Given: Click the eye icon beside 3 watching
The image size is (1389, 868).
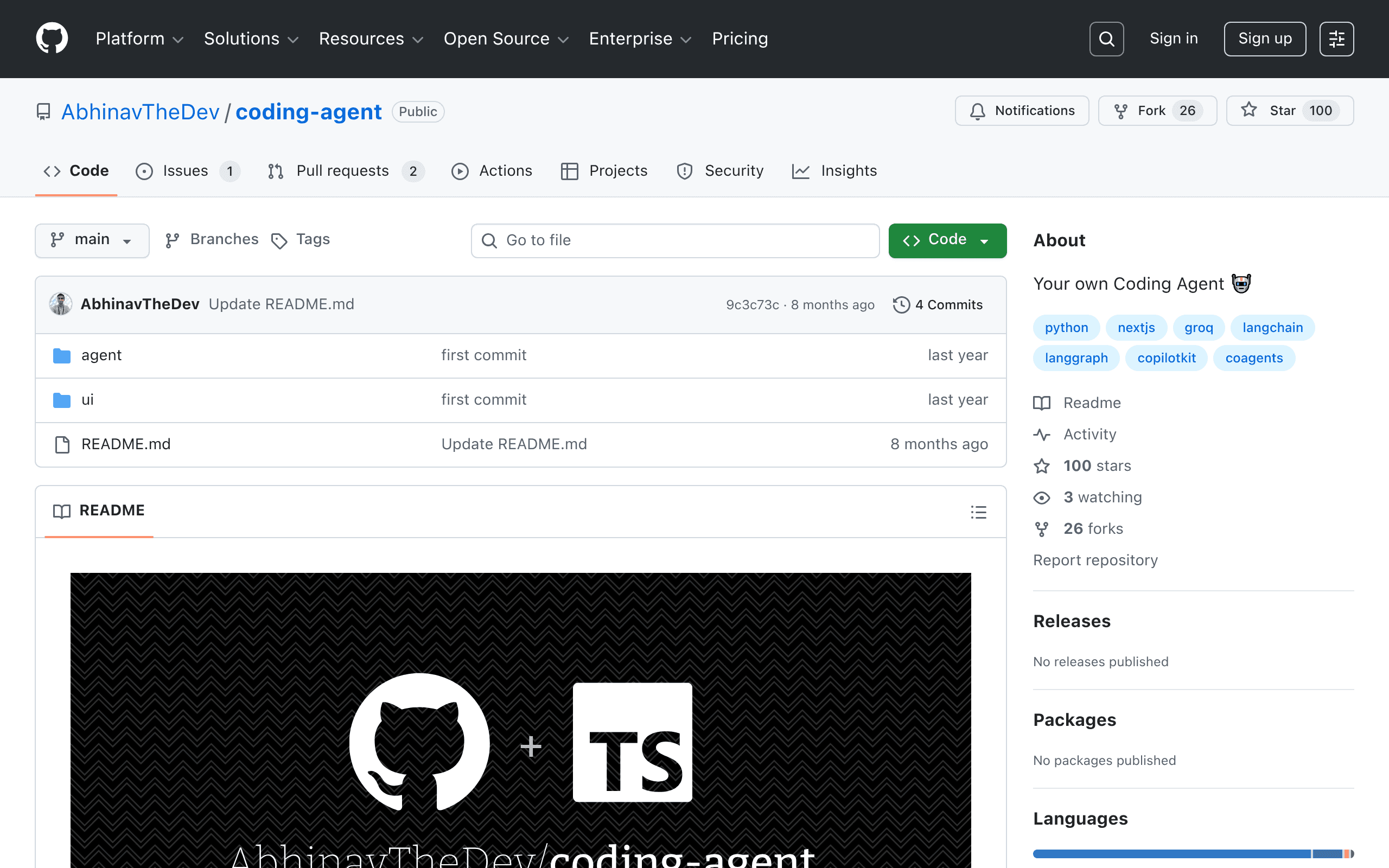Looking at the screenshot, I should (x=1042, y=497).
